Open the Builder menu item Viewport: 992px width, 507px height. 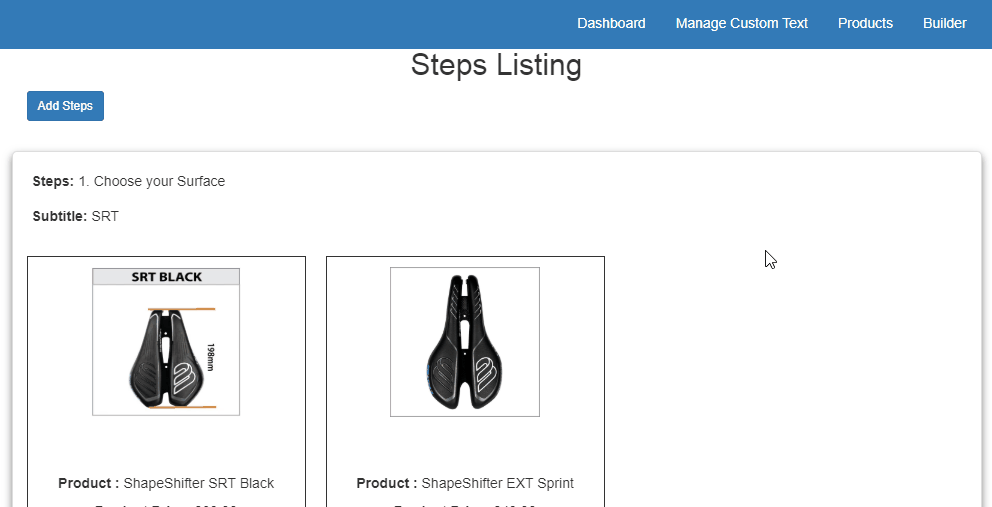[x=945, y=23]
